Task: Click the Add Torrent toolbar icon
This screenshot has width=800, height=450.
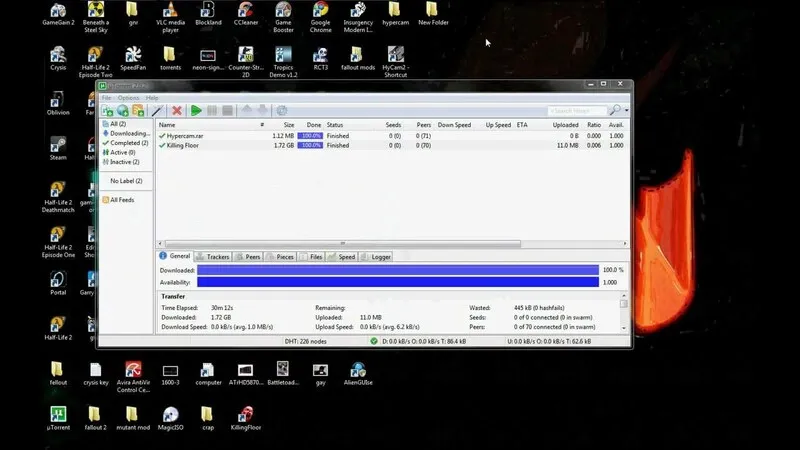Action: pyautogui.click(x=109, y=110)
